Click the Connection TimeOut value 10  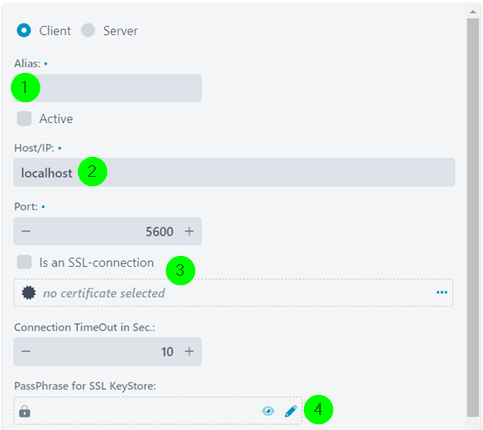(x=167, y=352)
